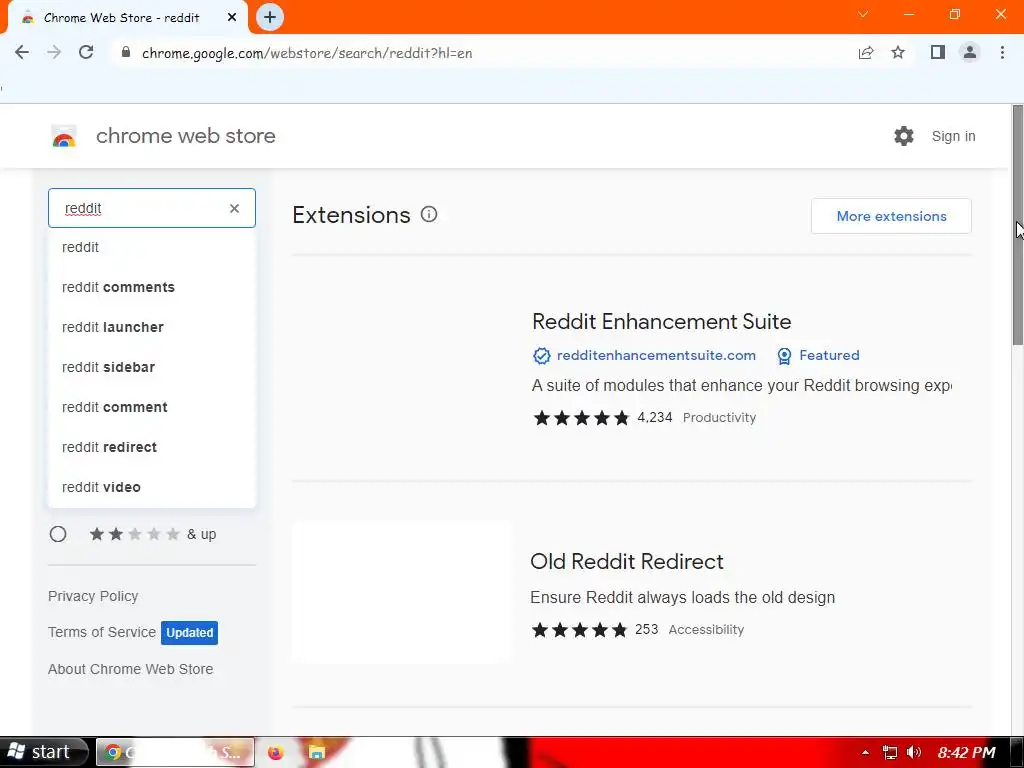Open the web store settings gear
Screen dimensions: 1024x768
pyautogui.click(x=904, y=136)
